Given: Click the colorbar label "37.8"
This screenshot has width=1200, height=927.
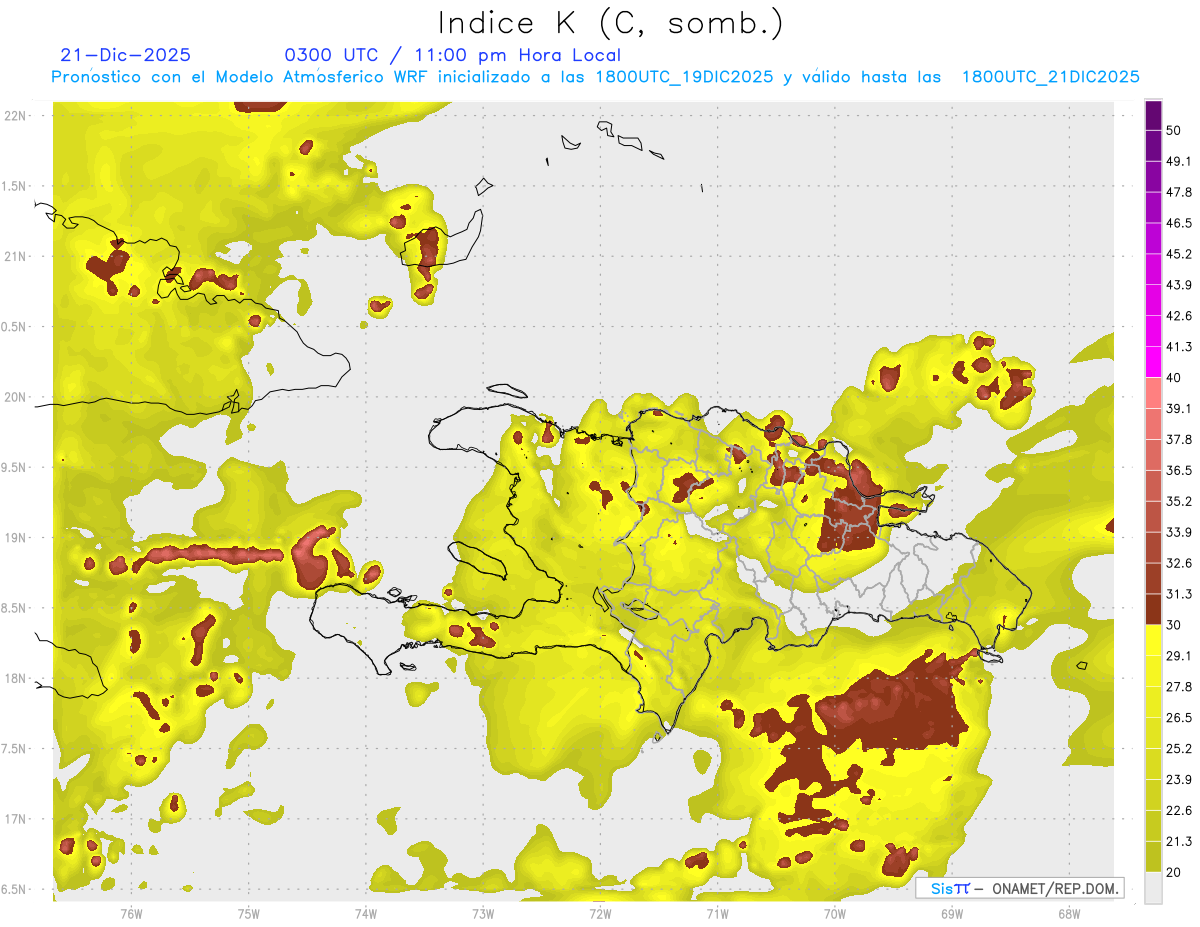Looking at the screenshot, I should coord(1179,439).
